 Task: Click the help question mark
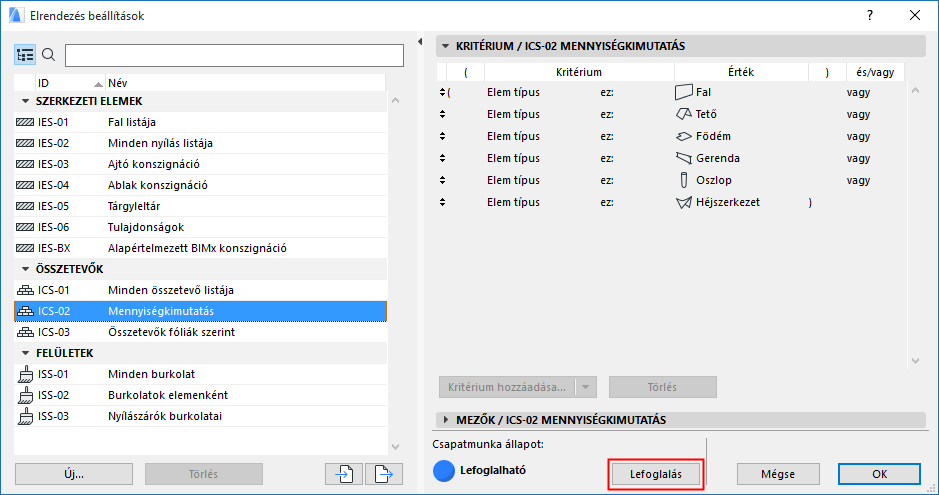tap(870, 16)
